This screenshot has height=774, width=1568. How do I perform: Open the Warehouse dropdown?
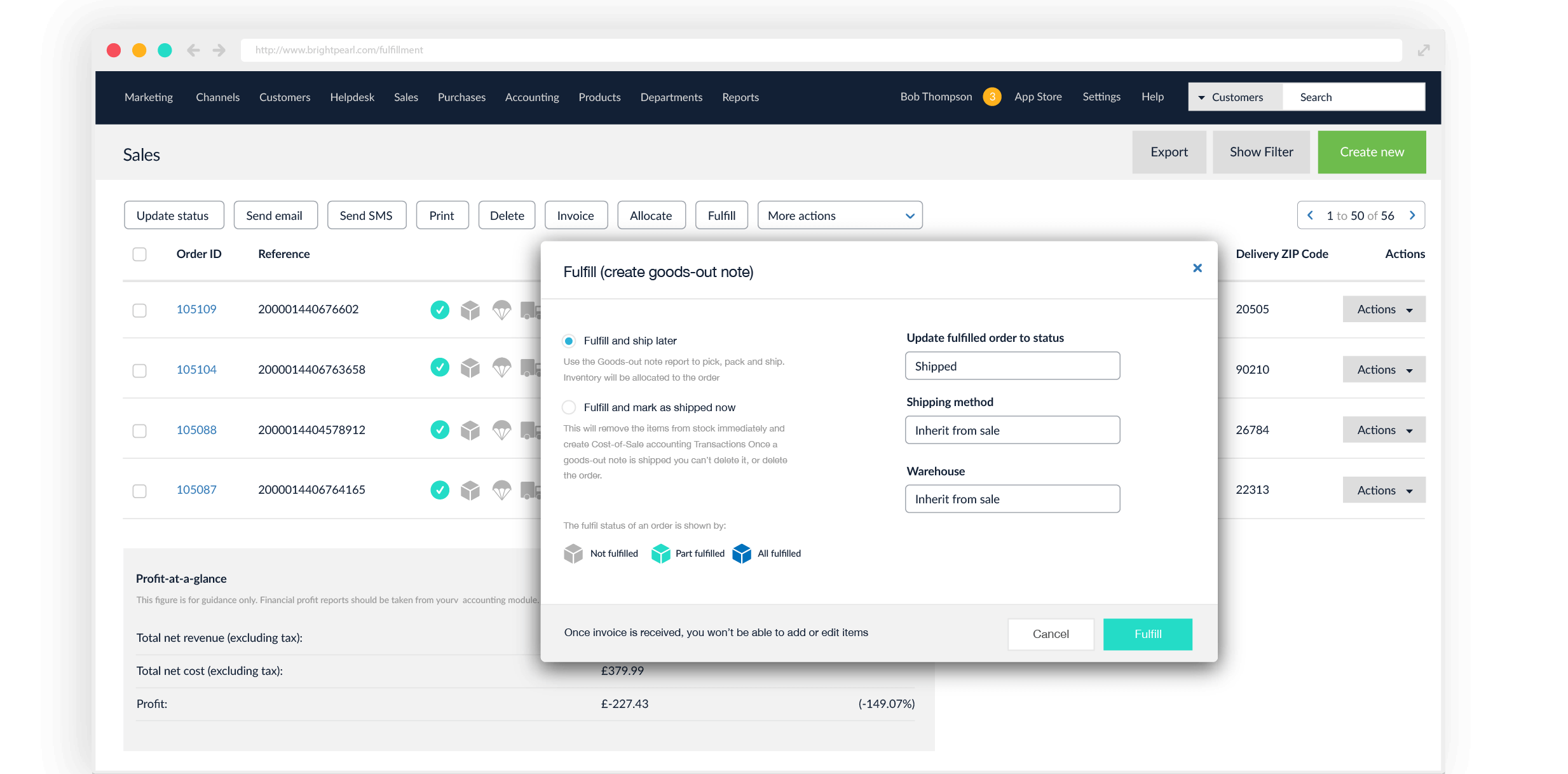click(1012, 499)
